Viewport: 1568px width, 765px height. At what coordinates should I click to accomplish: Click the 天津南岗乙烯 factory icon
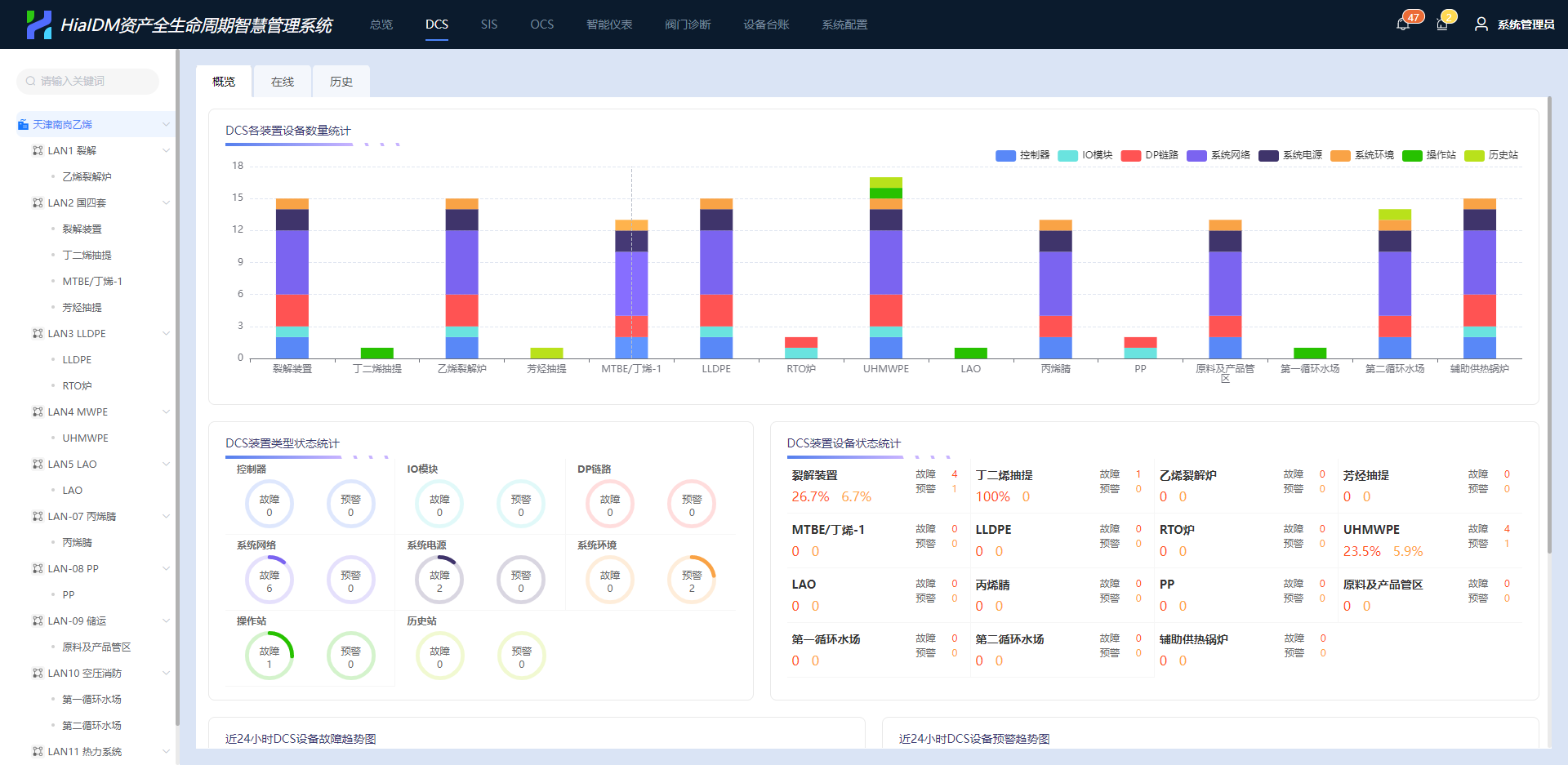point(23,125)
